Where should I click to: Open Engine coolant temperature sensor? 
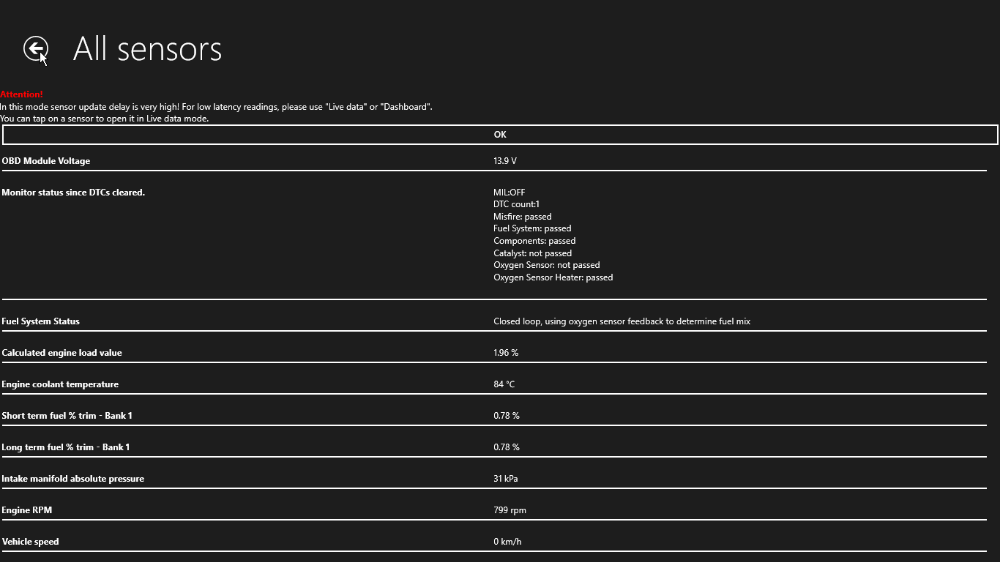[60, 384]
